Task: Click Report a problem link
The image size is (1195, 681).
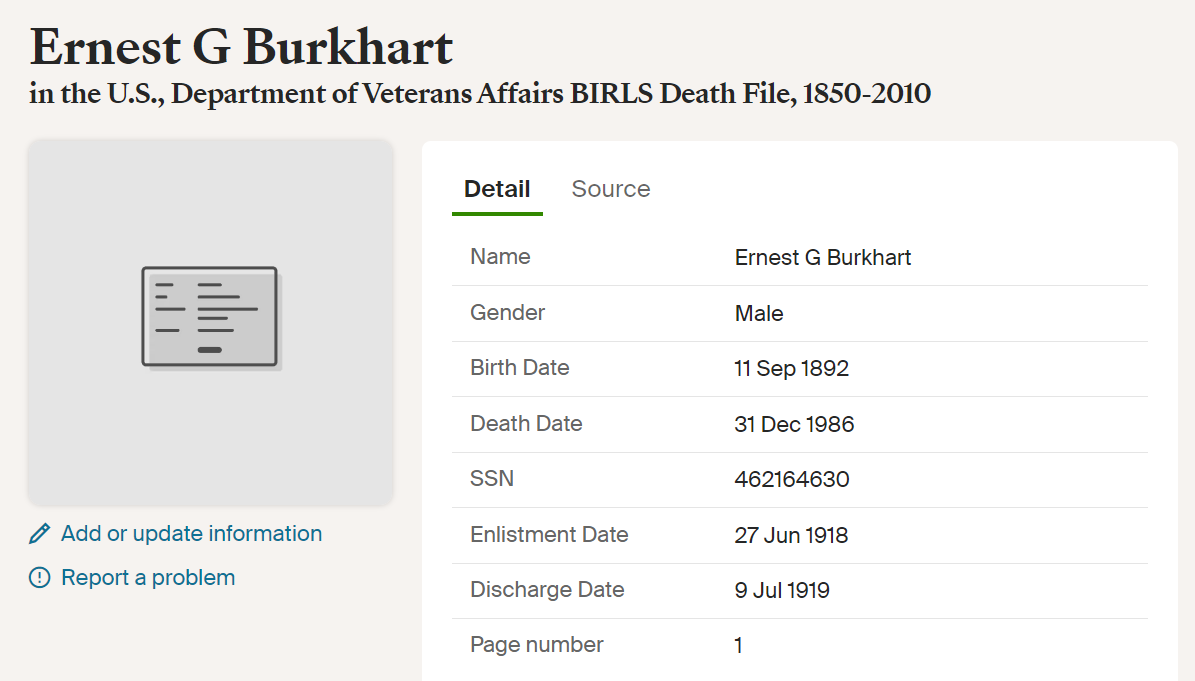Action: [x=148, y=577]
